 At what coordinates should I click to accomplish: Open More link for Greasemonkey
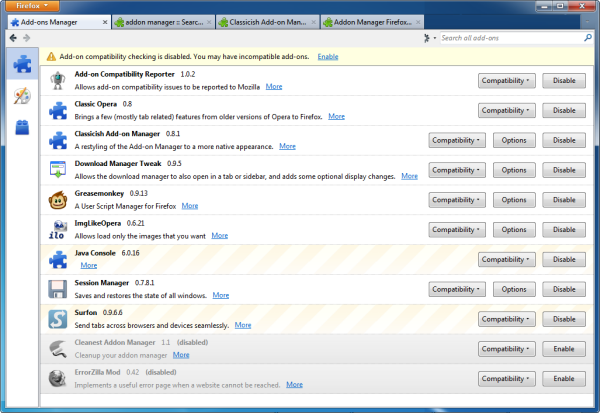pos(190,206)
